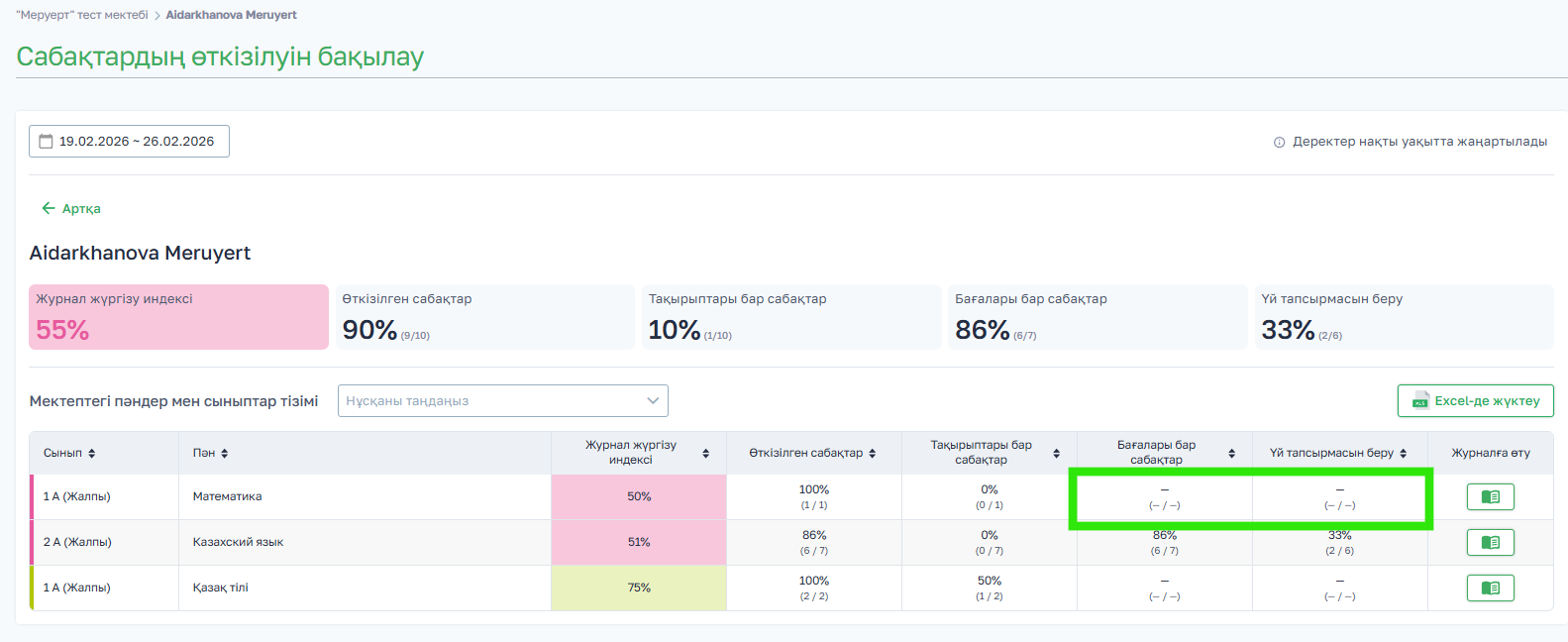
Task: Sort table by Сынып column
Action: [x=91, y=453]
